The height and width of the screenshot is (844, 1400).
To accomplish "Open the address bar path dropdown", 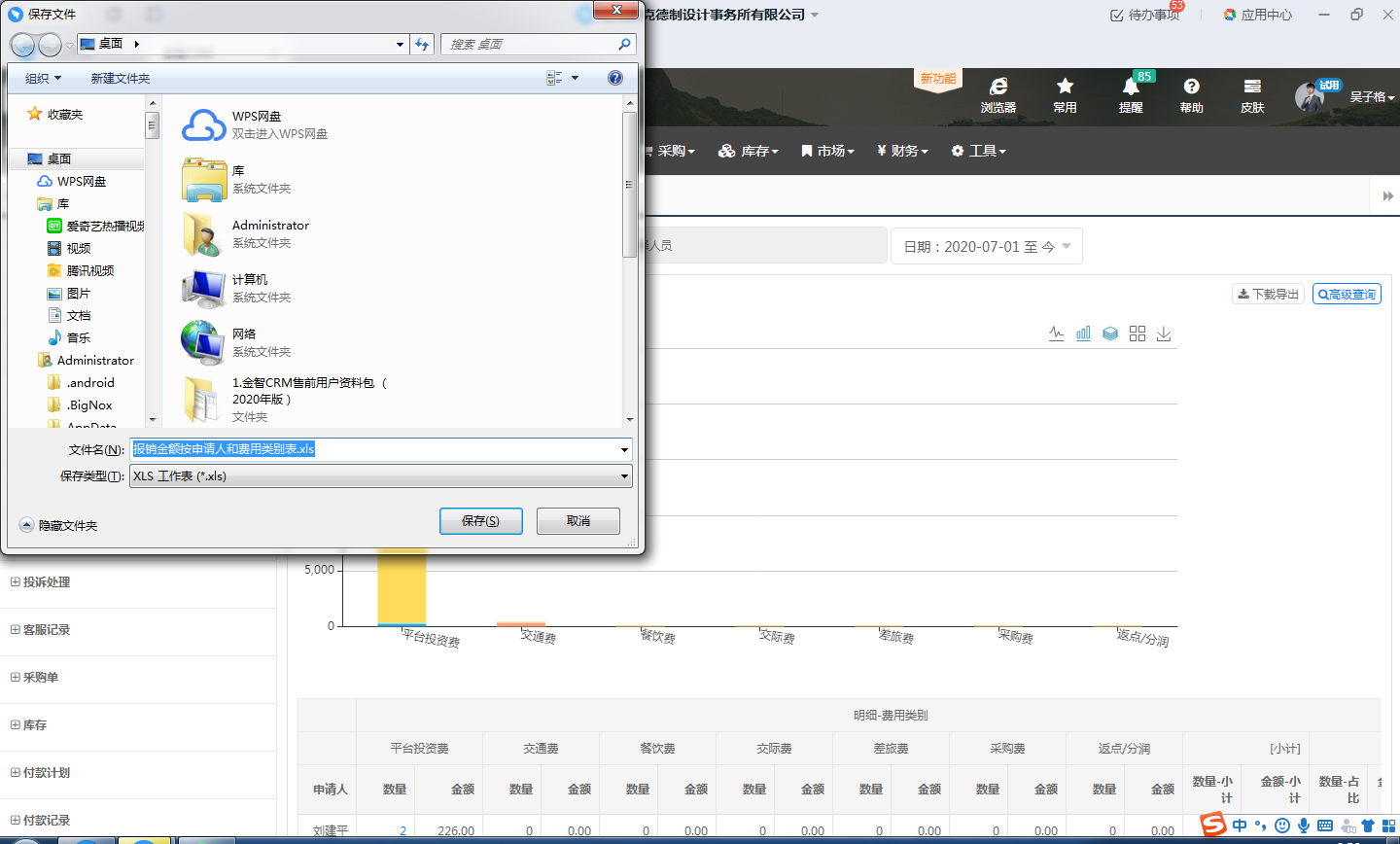I will click(x=400, y=44).
